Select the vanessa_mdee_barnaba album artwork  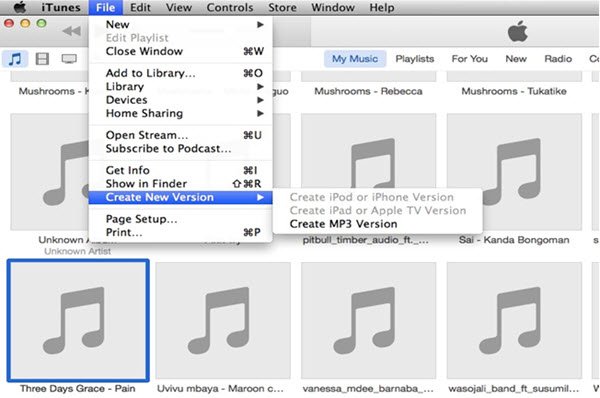pyautogui.click(x=368, y=321)
